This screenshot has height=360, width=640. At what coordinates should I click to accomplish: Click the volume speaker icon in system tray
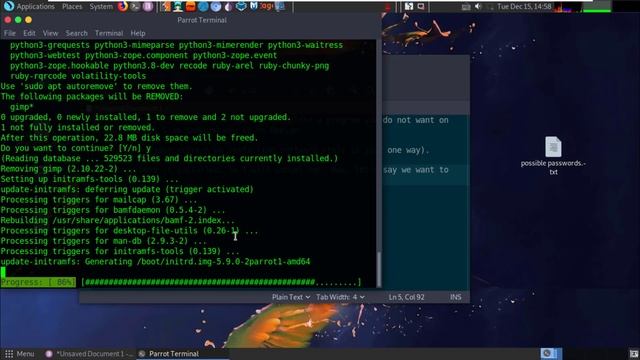click(x=478, y=7)
